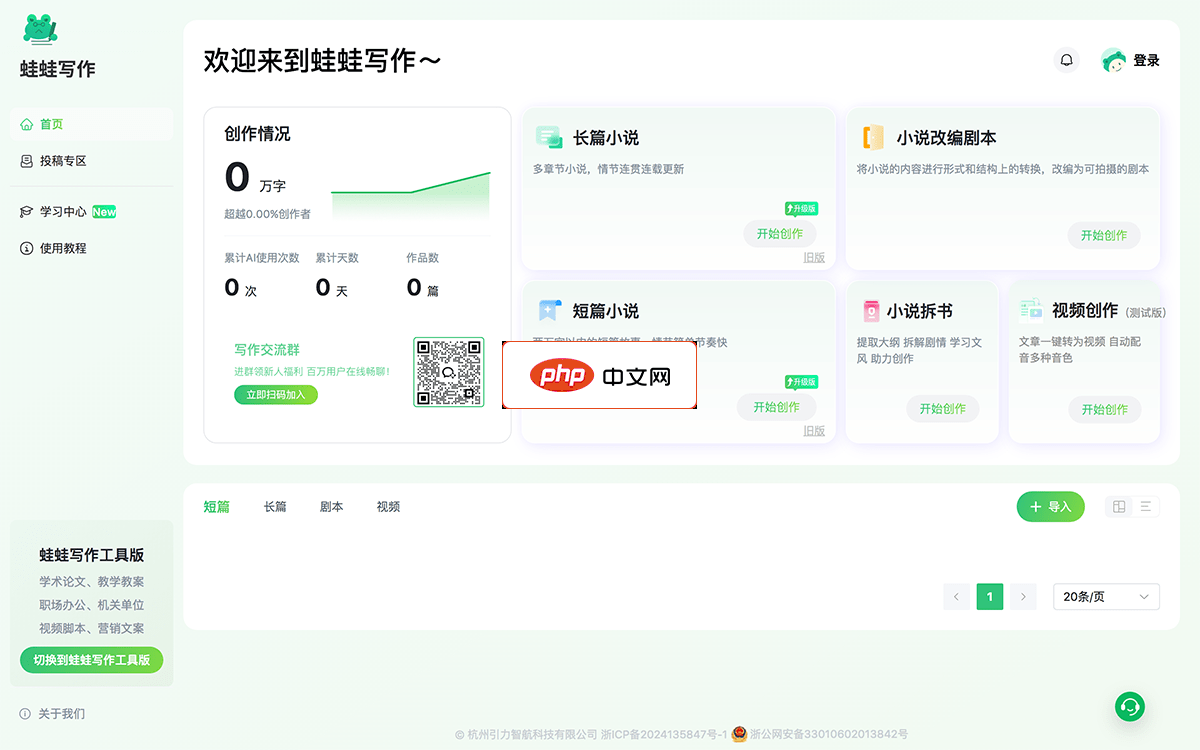Click the New badge beside 学习中心
The image size is (1200, 750).
104,212
